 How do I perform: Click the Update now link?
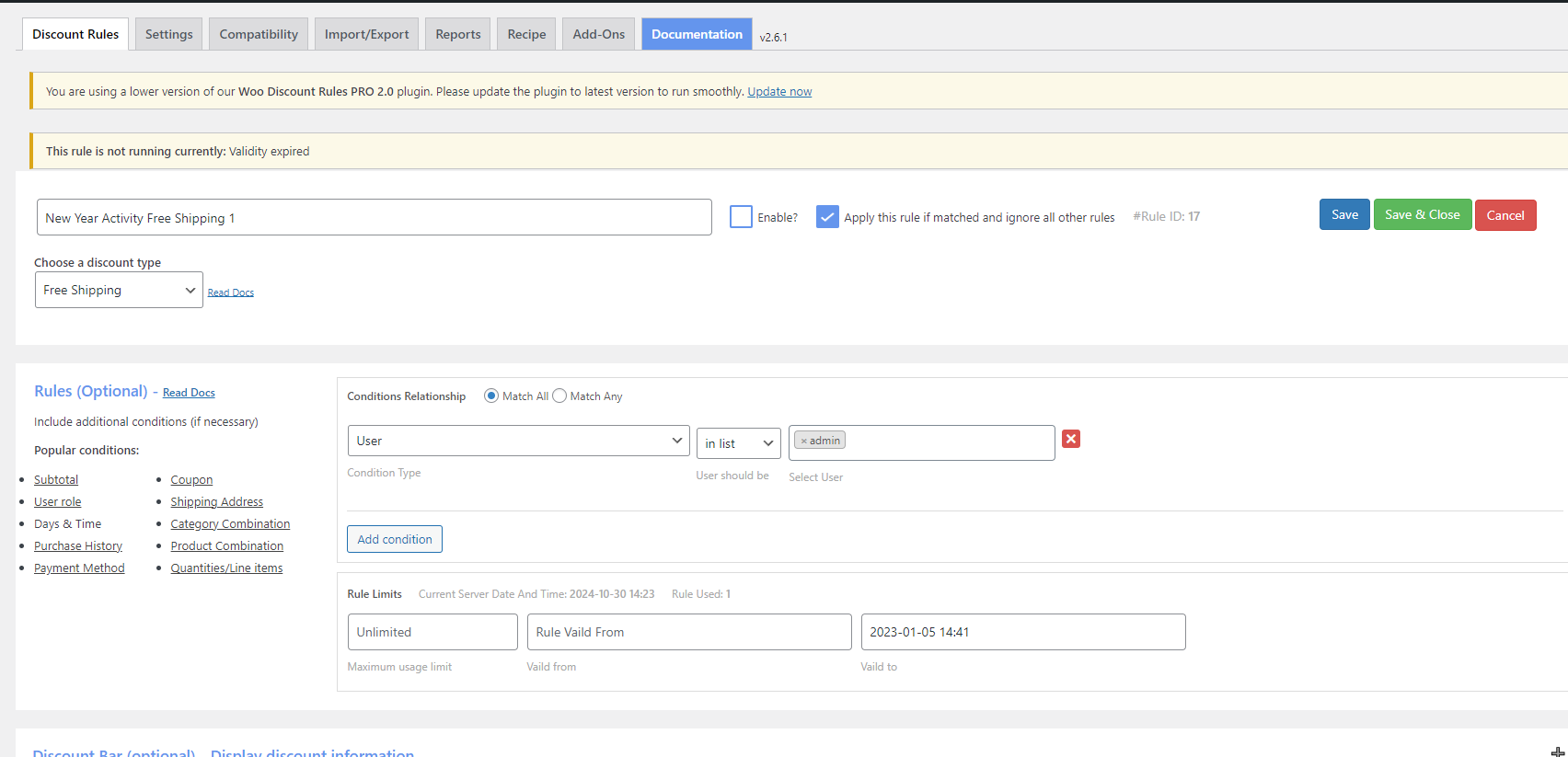[779, 91]
